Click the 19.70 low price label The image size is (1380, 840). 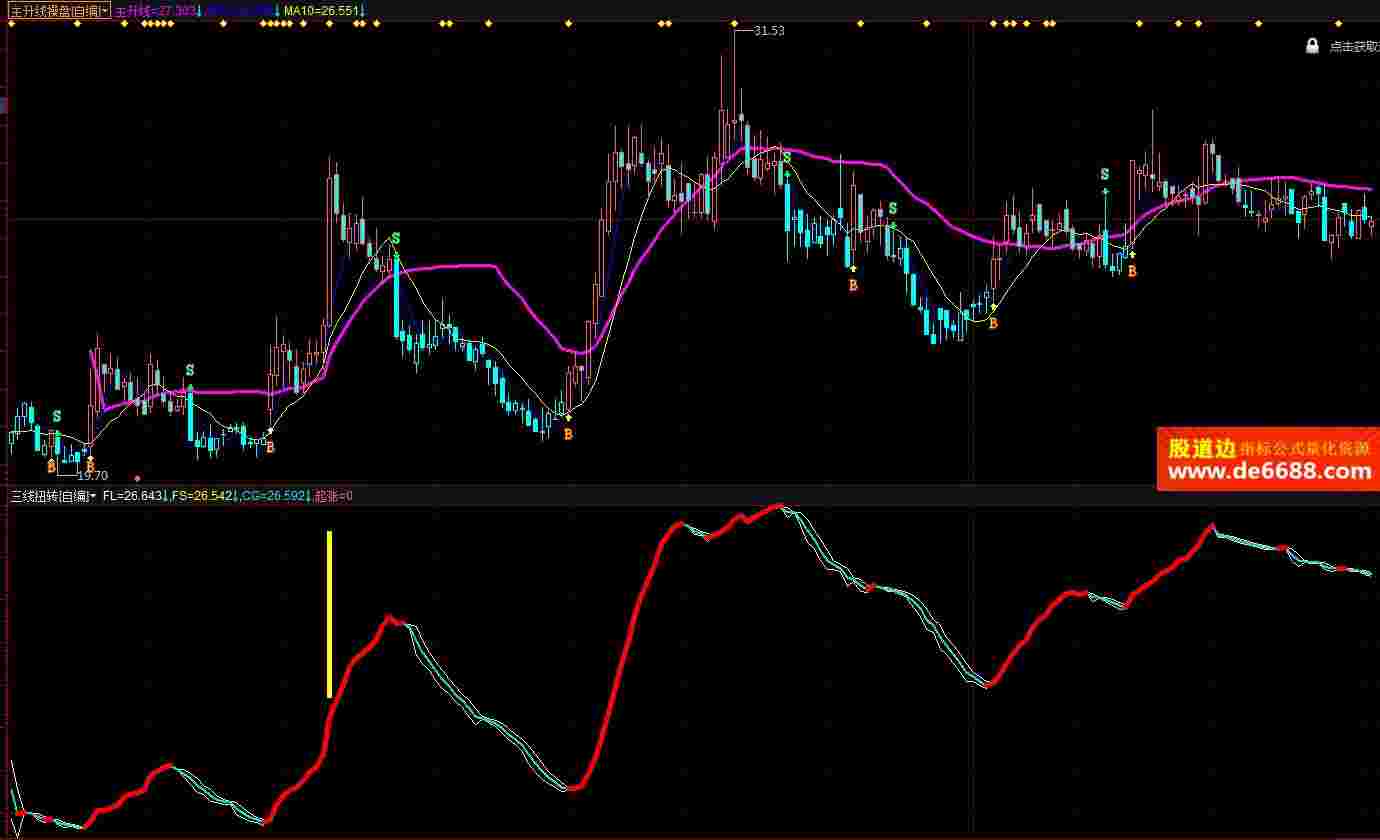point(92,476)
